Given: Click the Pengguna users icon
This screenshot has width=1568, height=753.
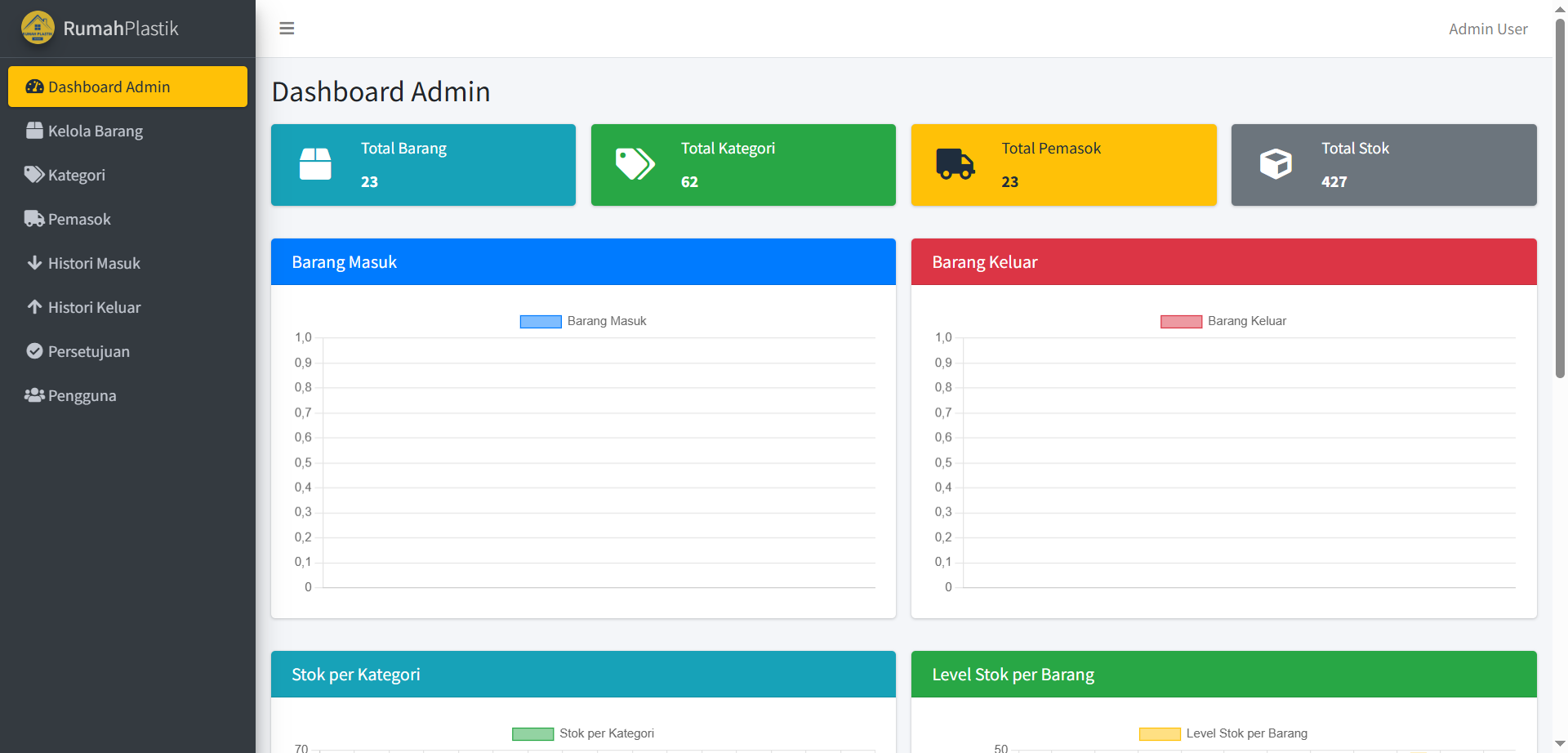Looking at the screenshot, I should pyautogui.click(x=34, y=395).
